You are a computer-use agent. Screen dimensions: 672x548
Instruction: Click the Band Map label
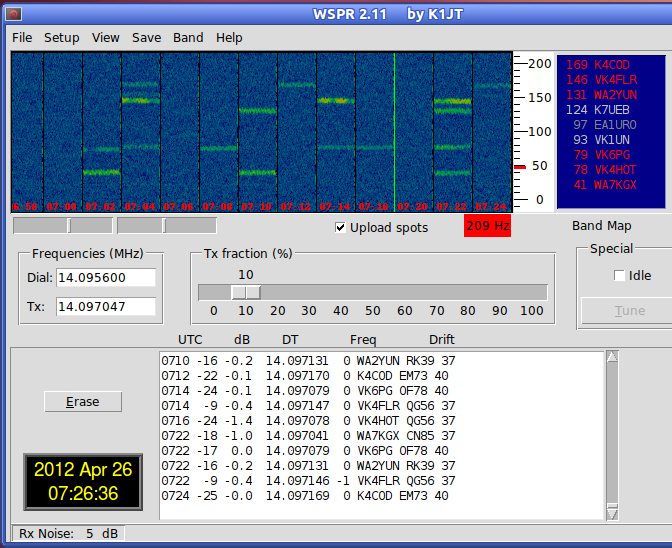tap(602, 226)
